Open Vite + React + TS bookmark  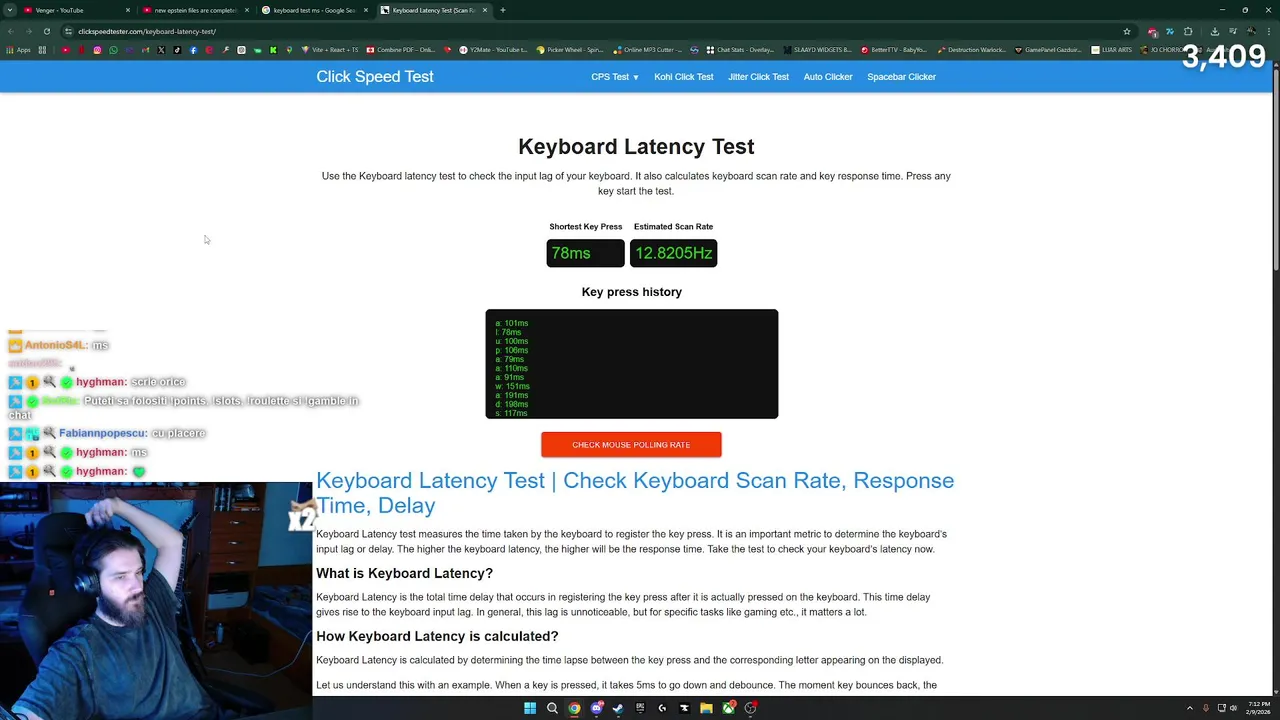coord(330,50)
